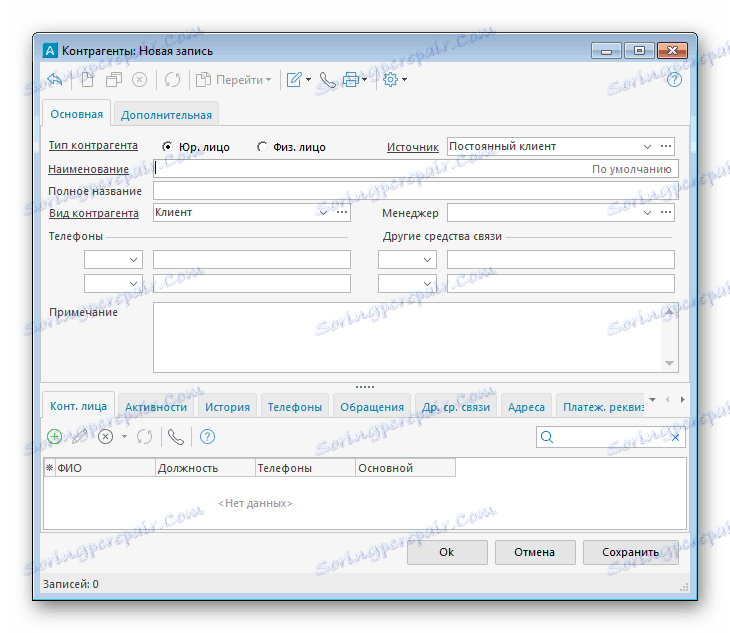Click the Отмена button

(x=535, y=552)
